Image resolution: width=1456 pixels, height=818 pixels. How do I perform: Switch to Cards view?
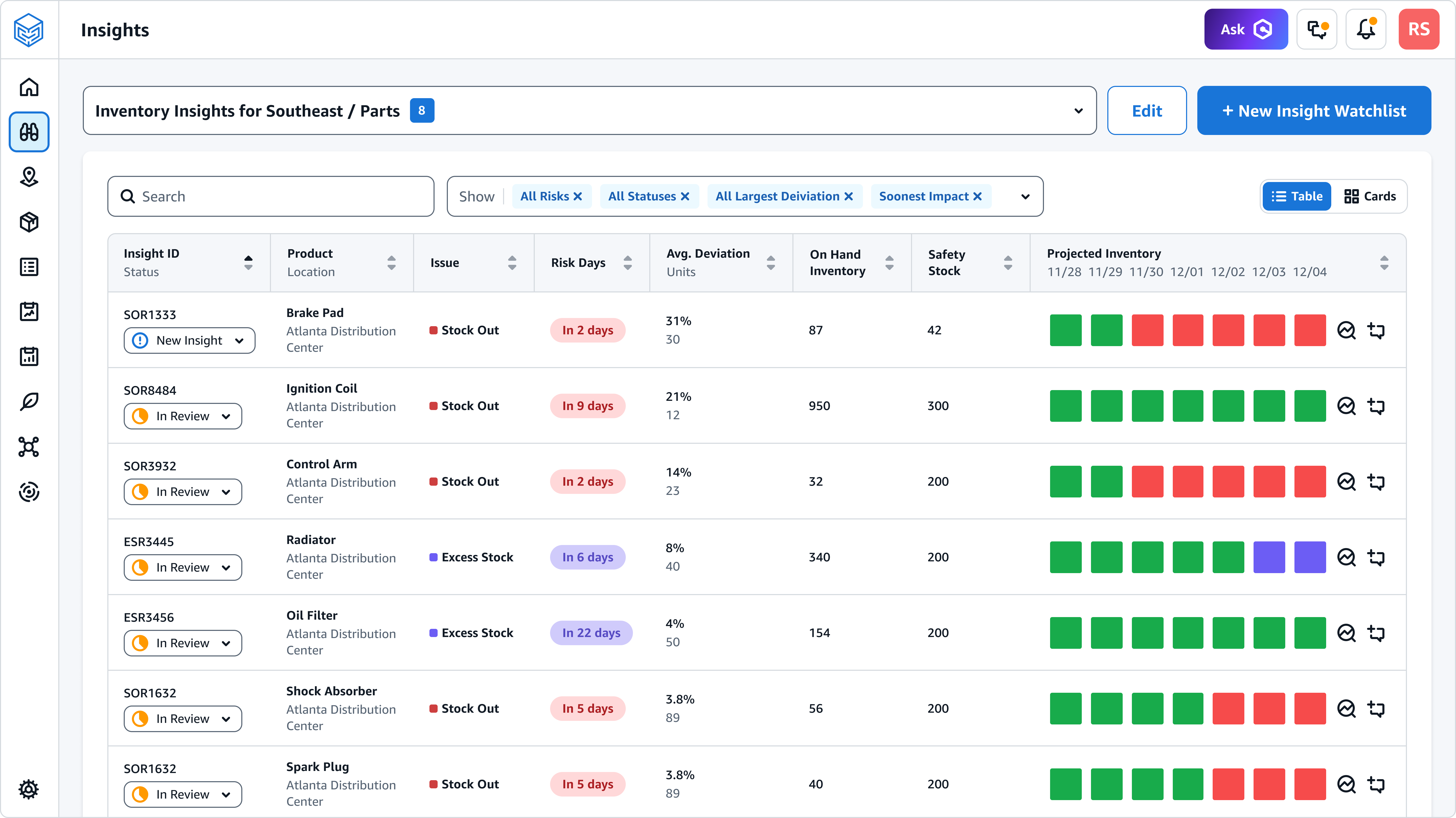point(1370,196)
